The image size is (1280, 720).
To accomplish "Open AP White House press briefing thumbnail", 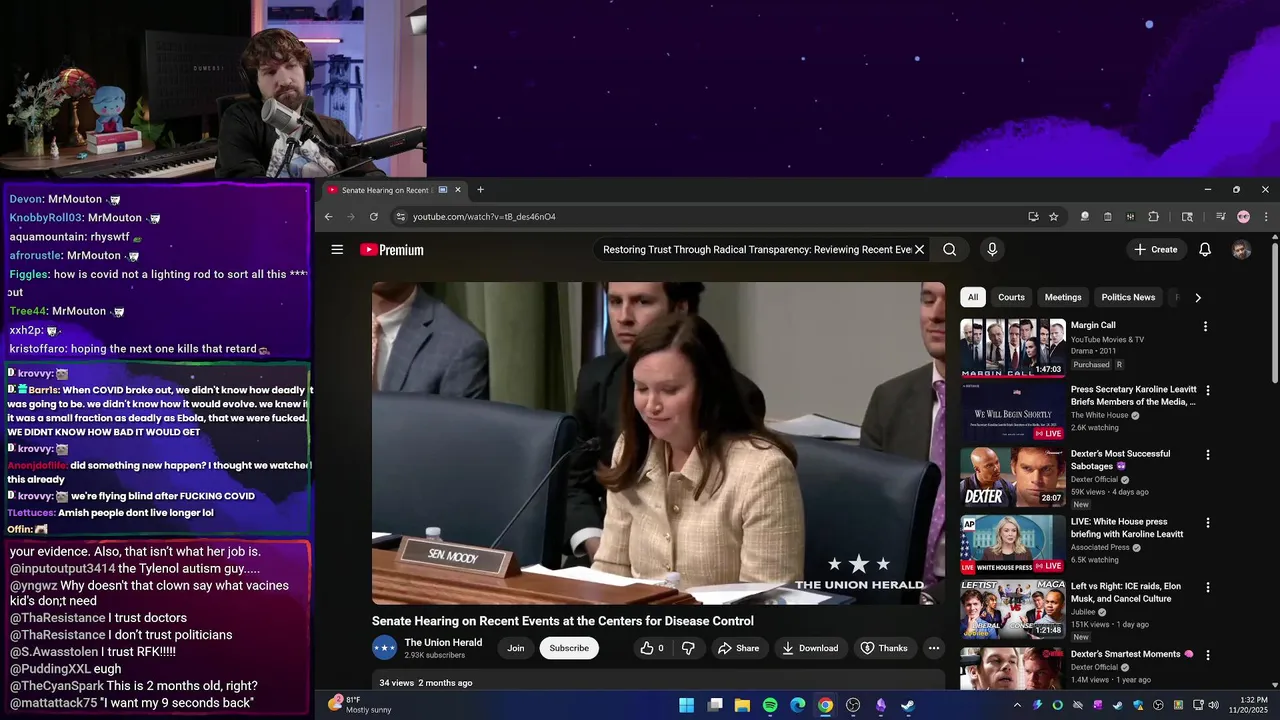I will pos(1013,544).
